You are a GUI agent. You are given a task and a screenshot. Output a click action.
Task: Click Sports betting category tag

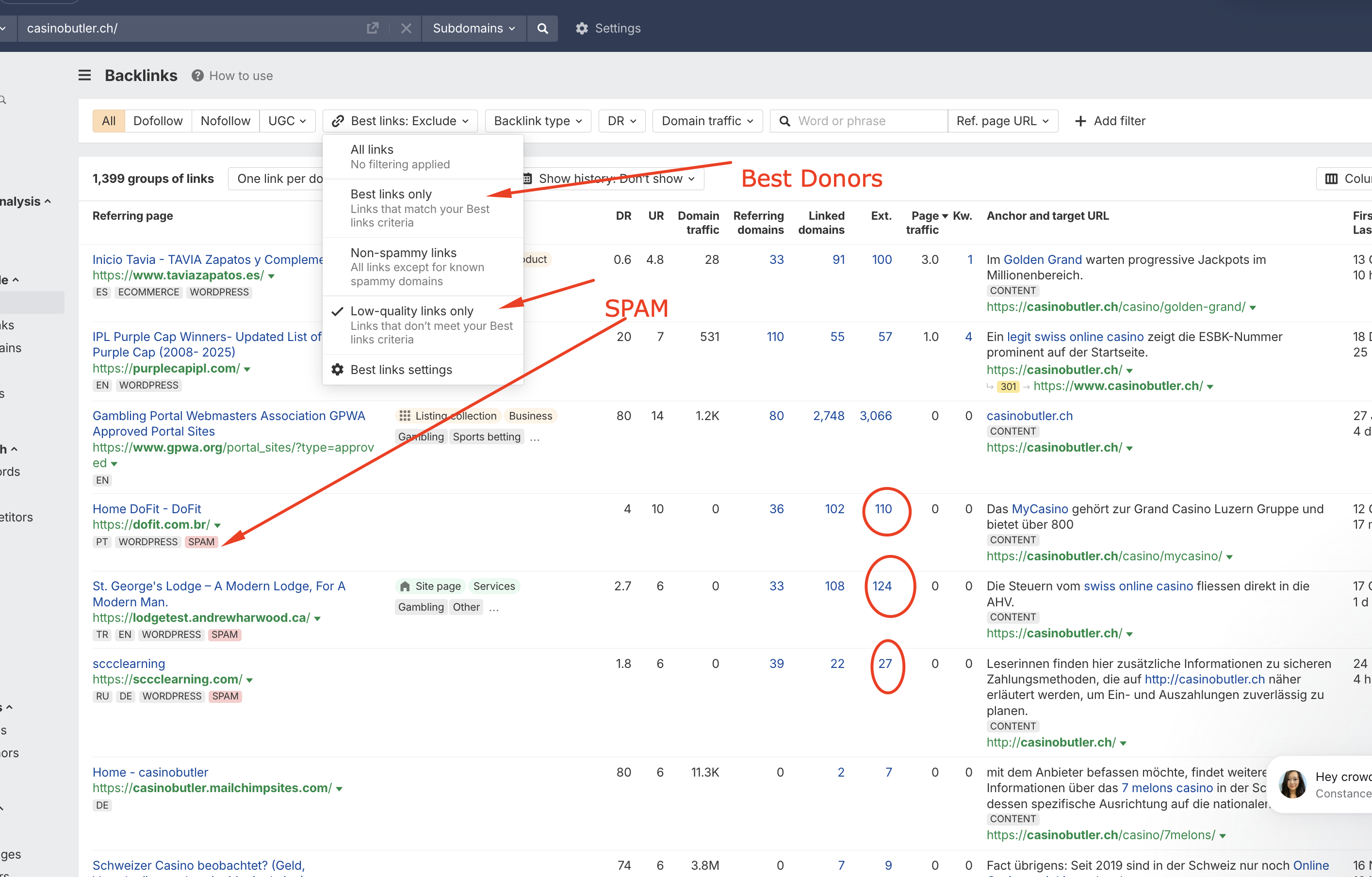[487, 437]
